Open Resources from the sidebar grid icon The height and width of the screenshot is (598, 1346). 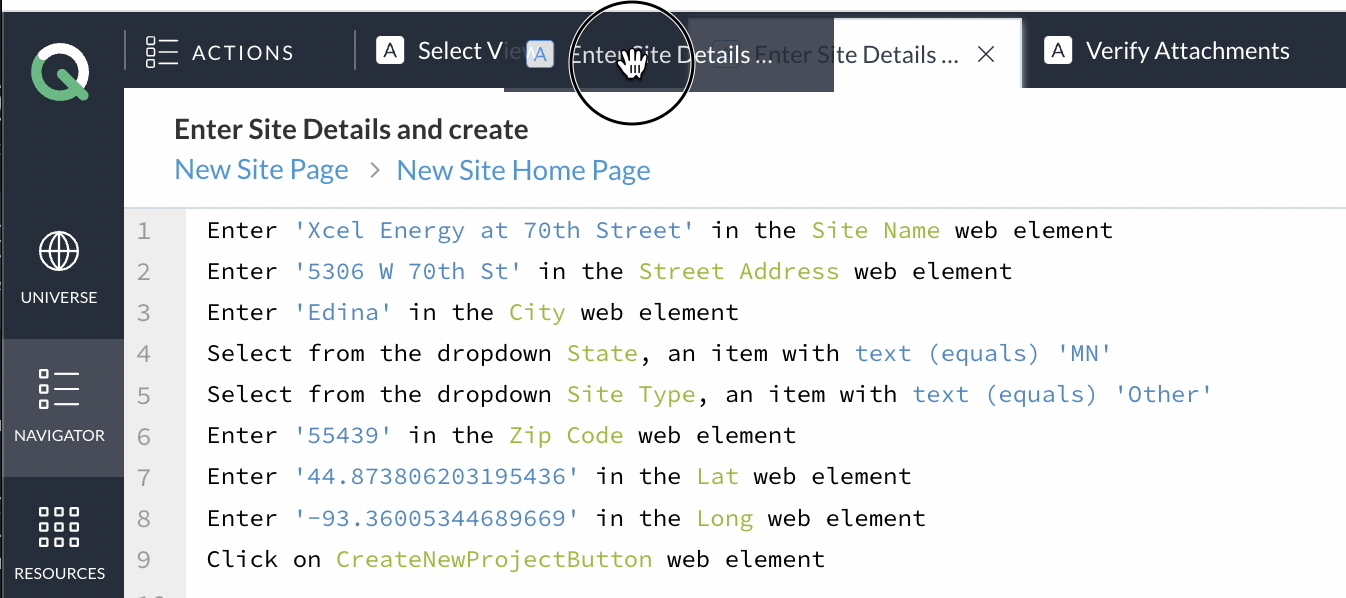point(59,527)
